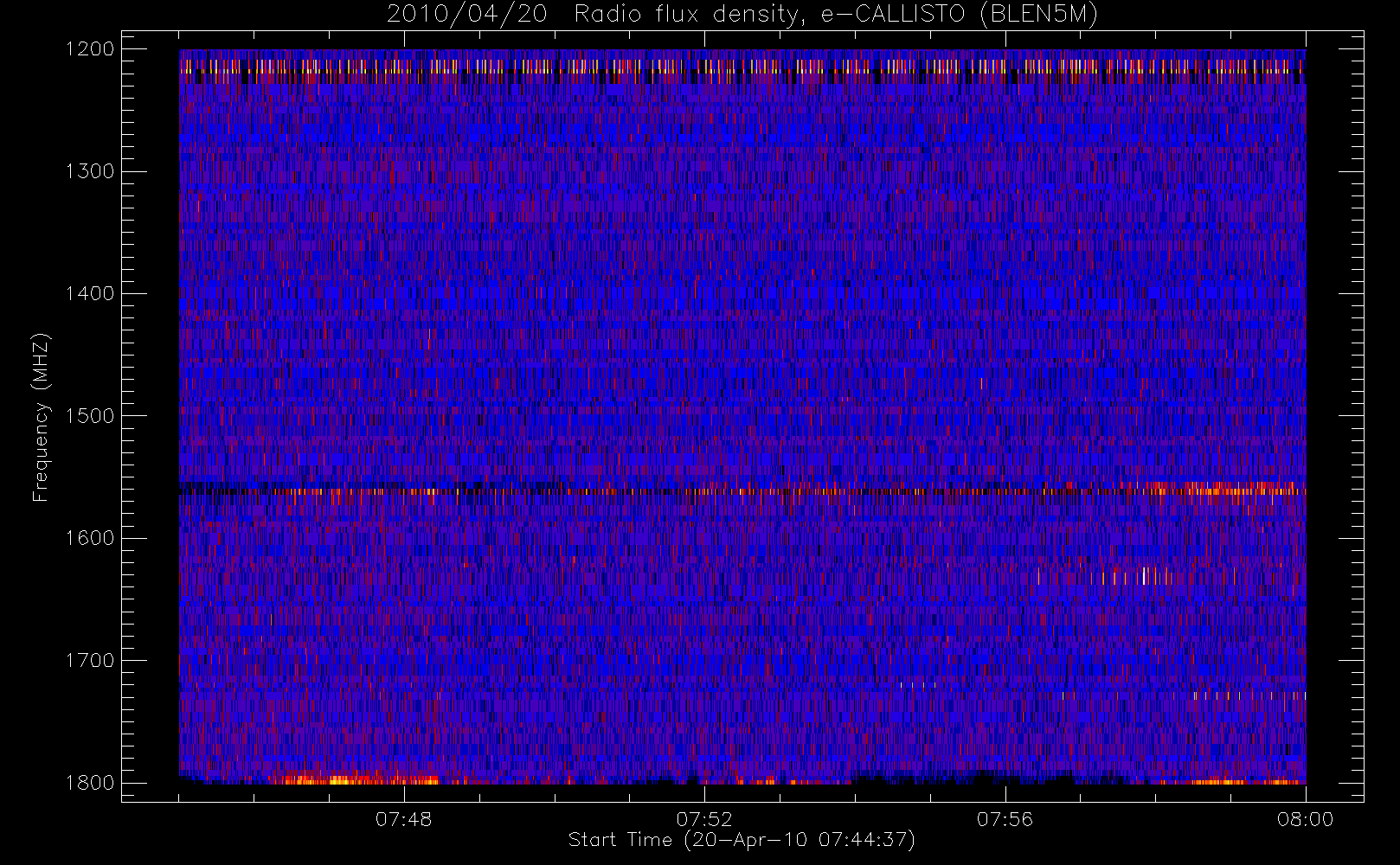The height and width of the screenshot is (865, 1400).
Task: Click the 07:52 time tick label
Action: pyautogui.click(x=704, y=819)
